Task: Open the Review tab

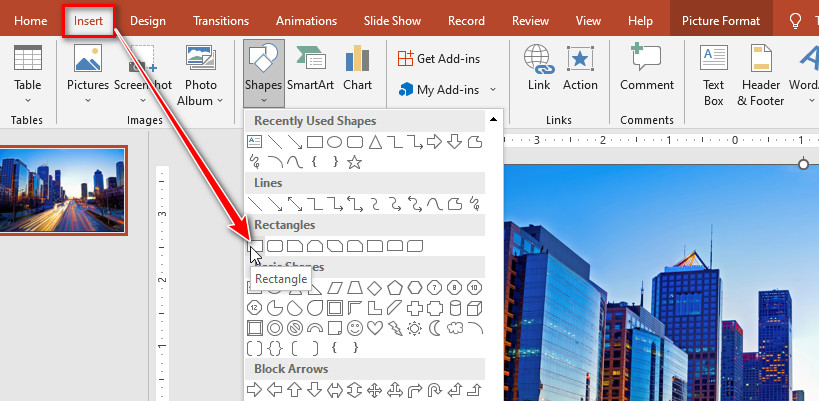Action: pyautogui.click(x=530, y=21)
